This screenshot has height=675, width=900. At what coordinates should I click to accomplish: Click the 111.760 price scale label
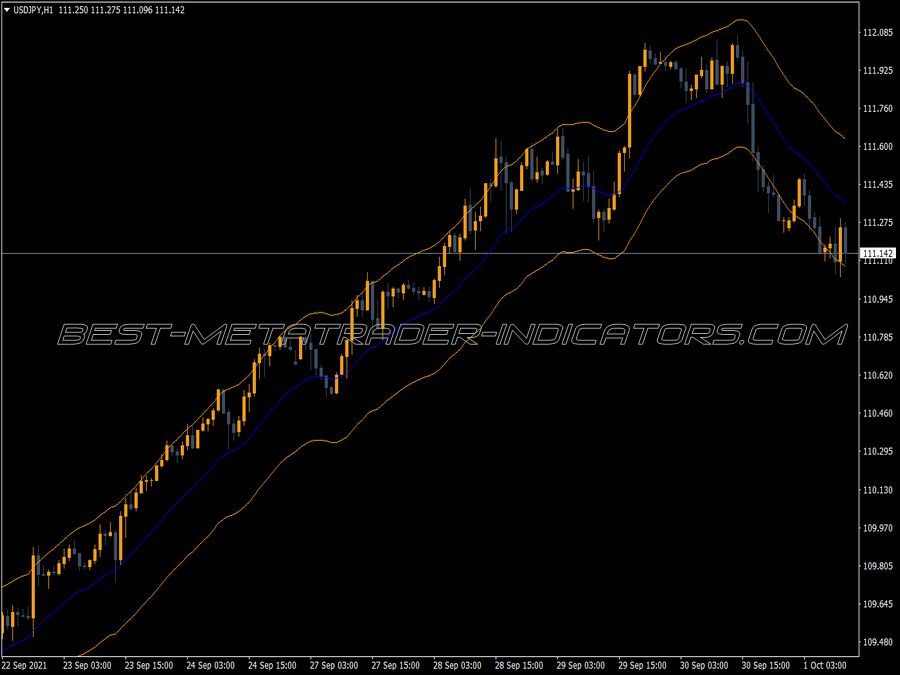[878, 108]
